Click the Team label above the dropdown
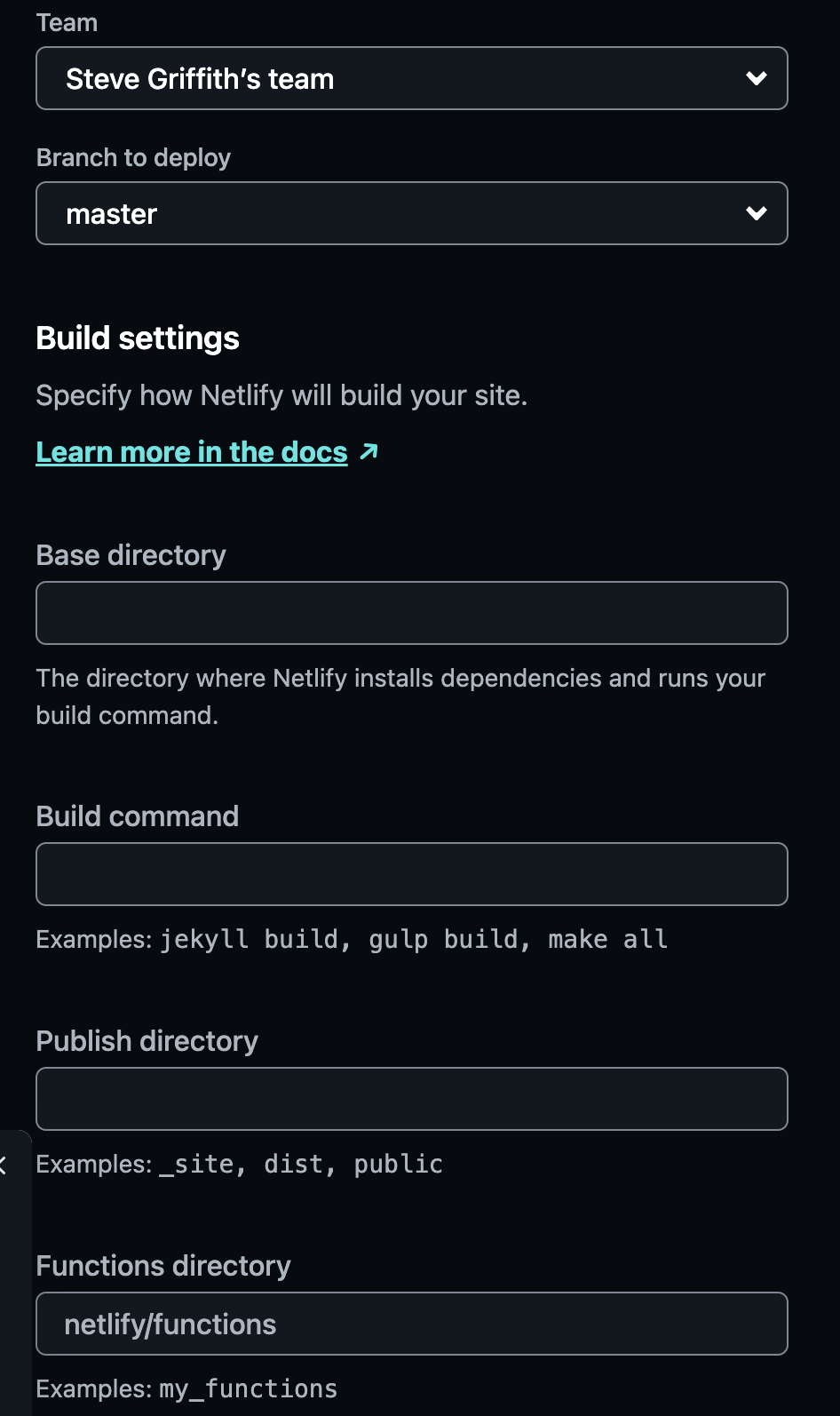The image size is (840, 1416). pyautogui.click(x=67, y=22)
